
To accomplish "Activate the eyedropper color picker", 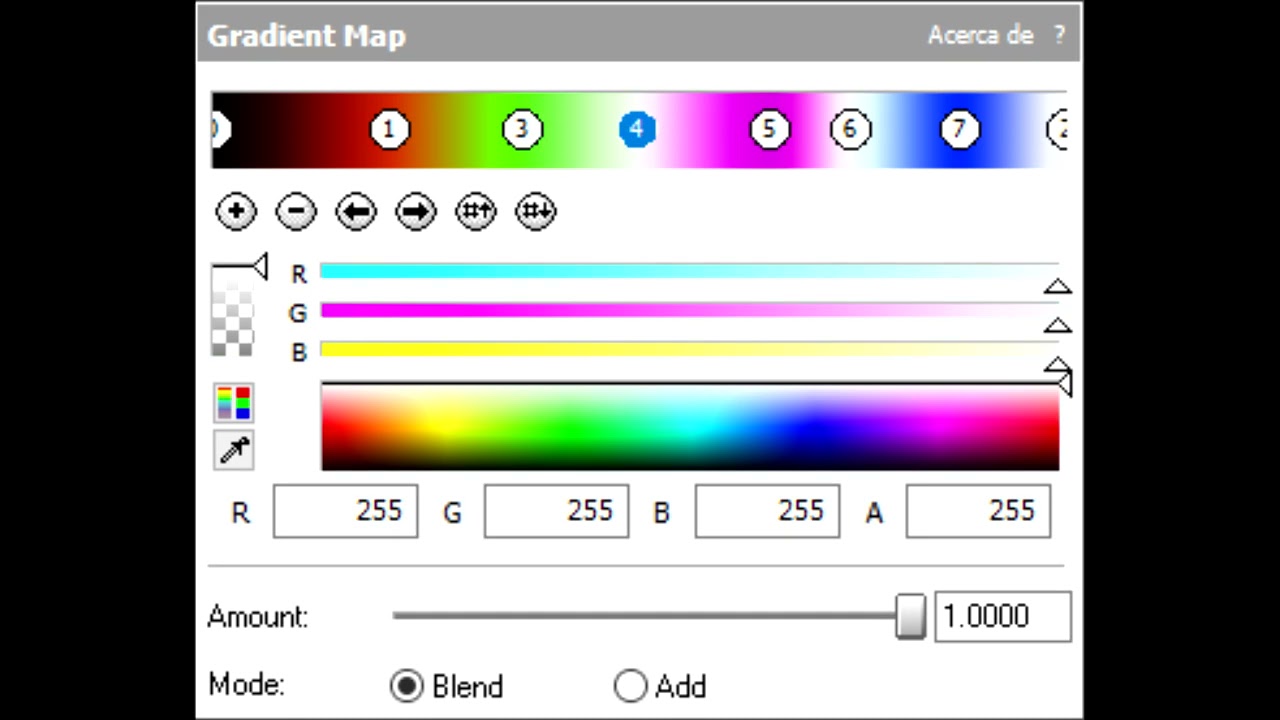I will pyautogui.click(x=234, y=450).
